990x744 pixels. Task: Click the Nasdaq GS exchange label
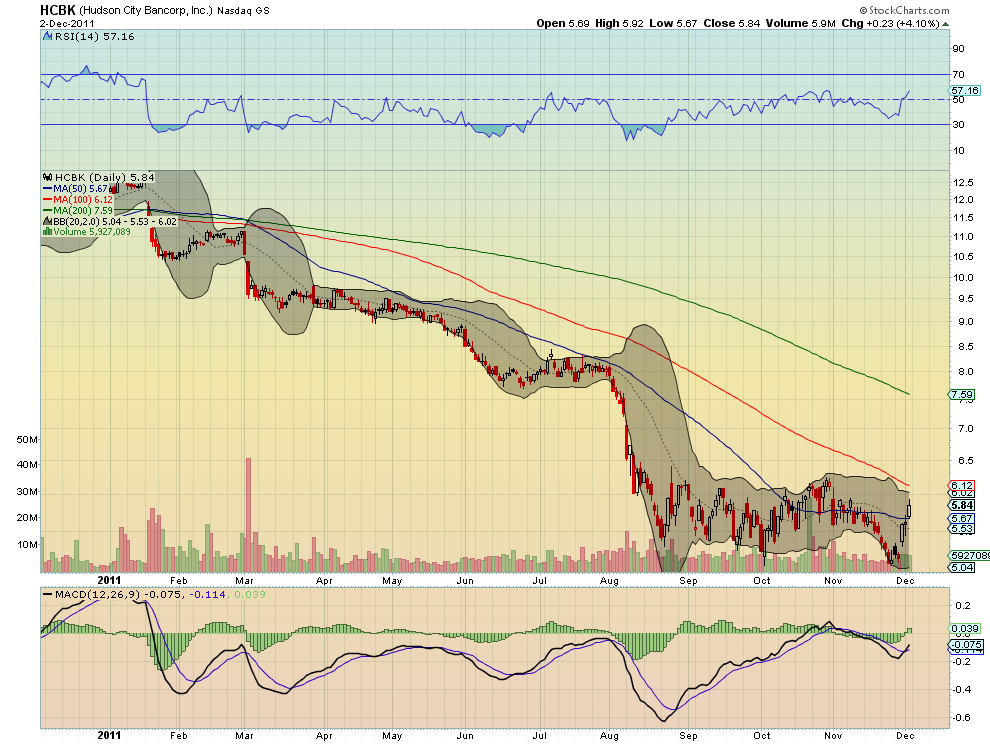(244, 11)
